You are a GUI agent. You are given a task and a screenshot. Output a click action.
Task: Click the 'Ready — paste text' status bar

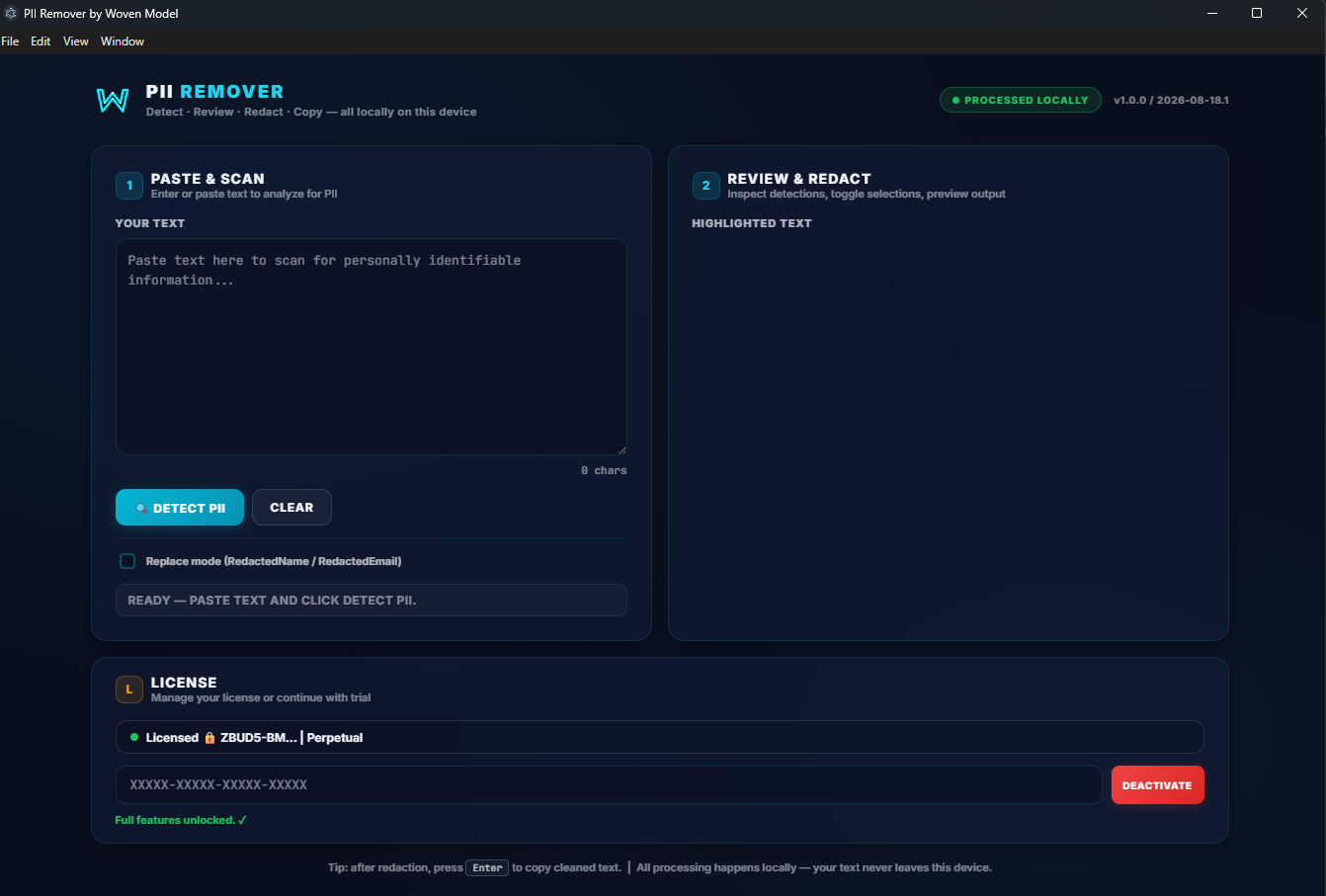(x=372, y=601)
